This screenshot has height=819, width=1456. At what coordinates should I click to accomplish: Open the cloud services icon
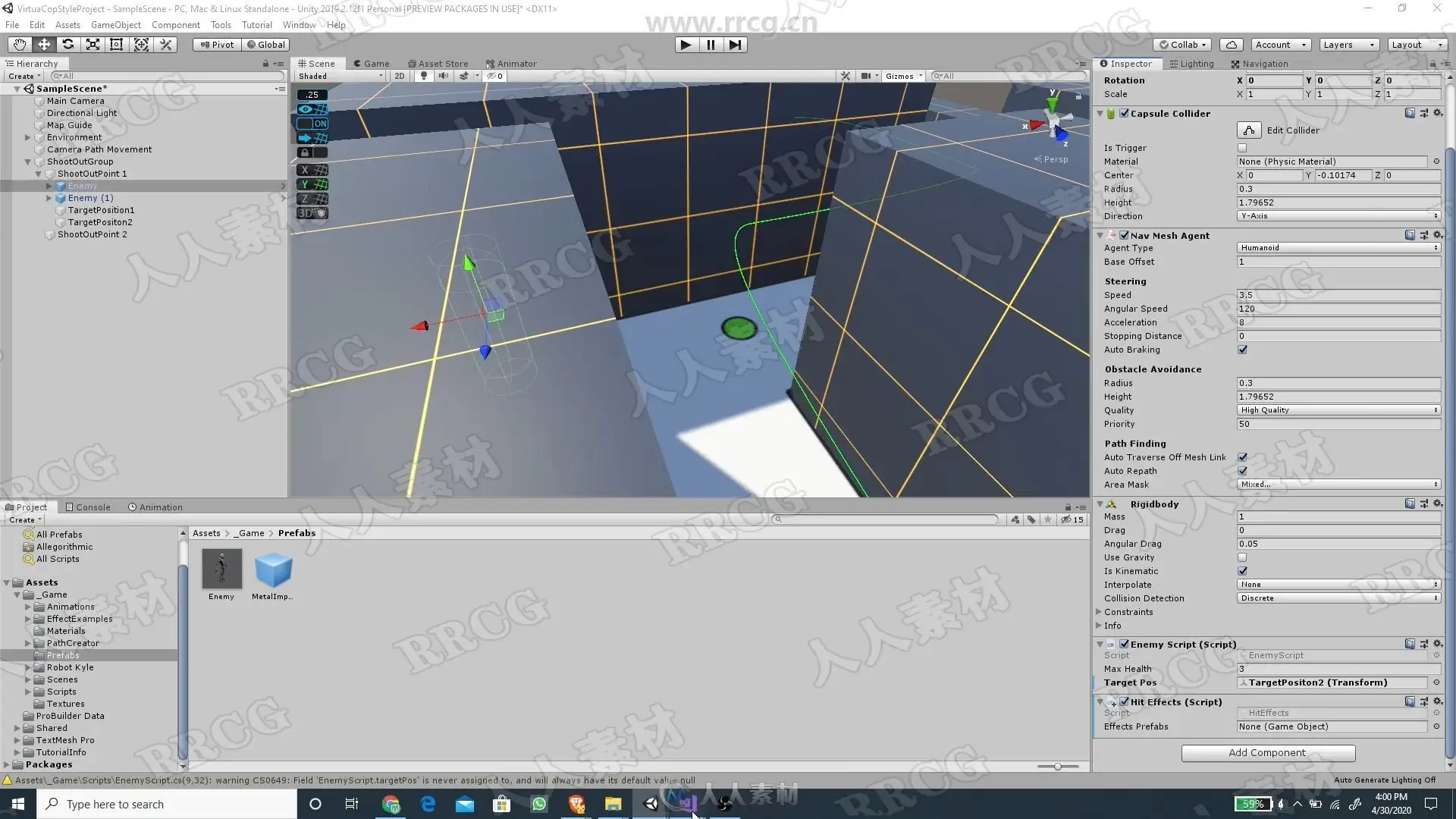coord(1232,45)
